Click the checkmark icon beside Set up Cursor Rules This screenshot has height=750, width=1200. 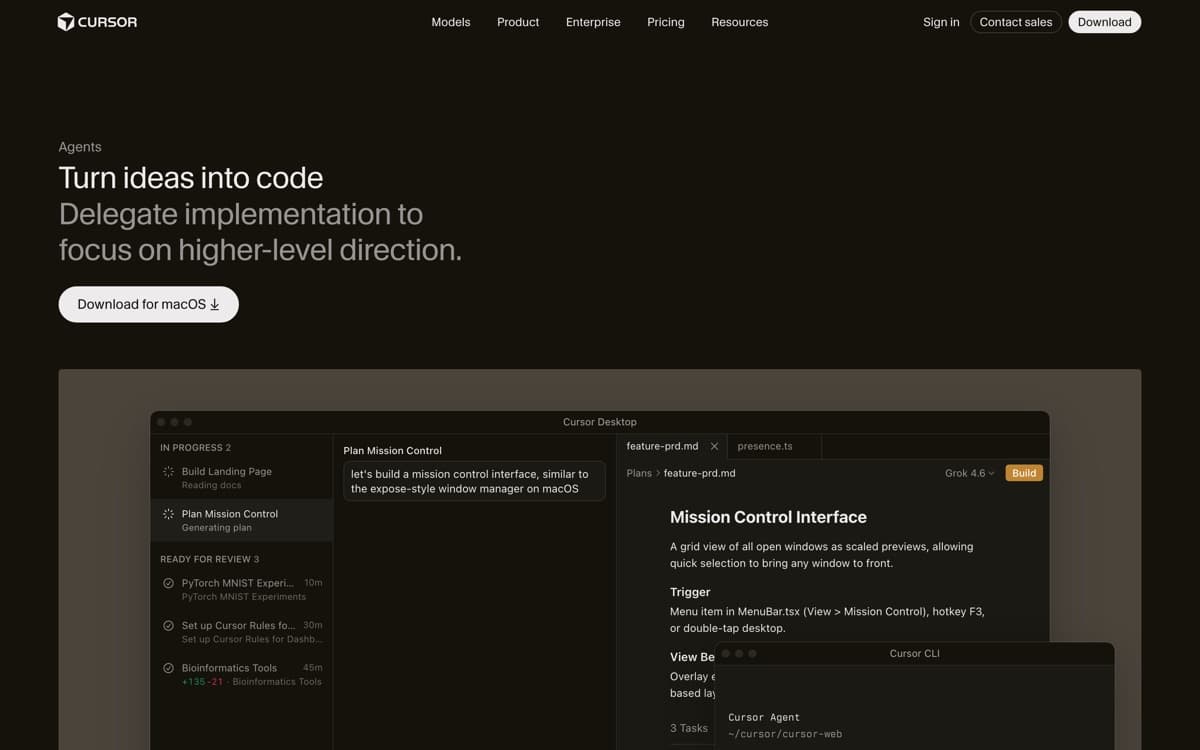pyautogui.click(x=168, y=625)
